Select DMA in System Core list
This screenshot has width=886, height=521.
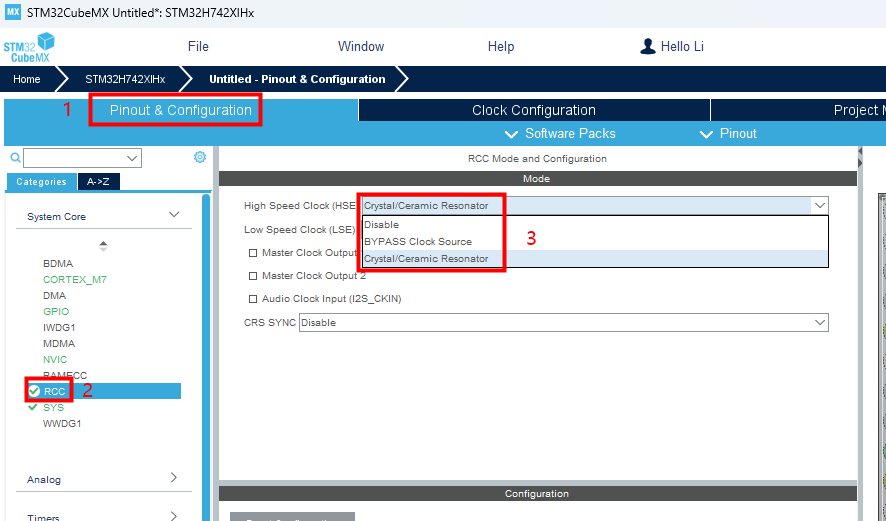click(55, 296)
